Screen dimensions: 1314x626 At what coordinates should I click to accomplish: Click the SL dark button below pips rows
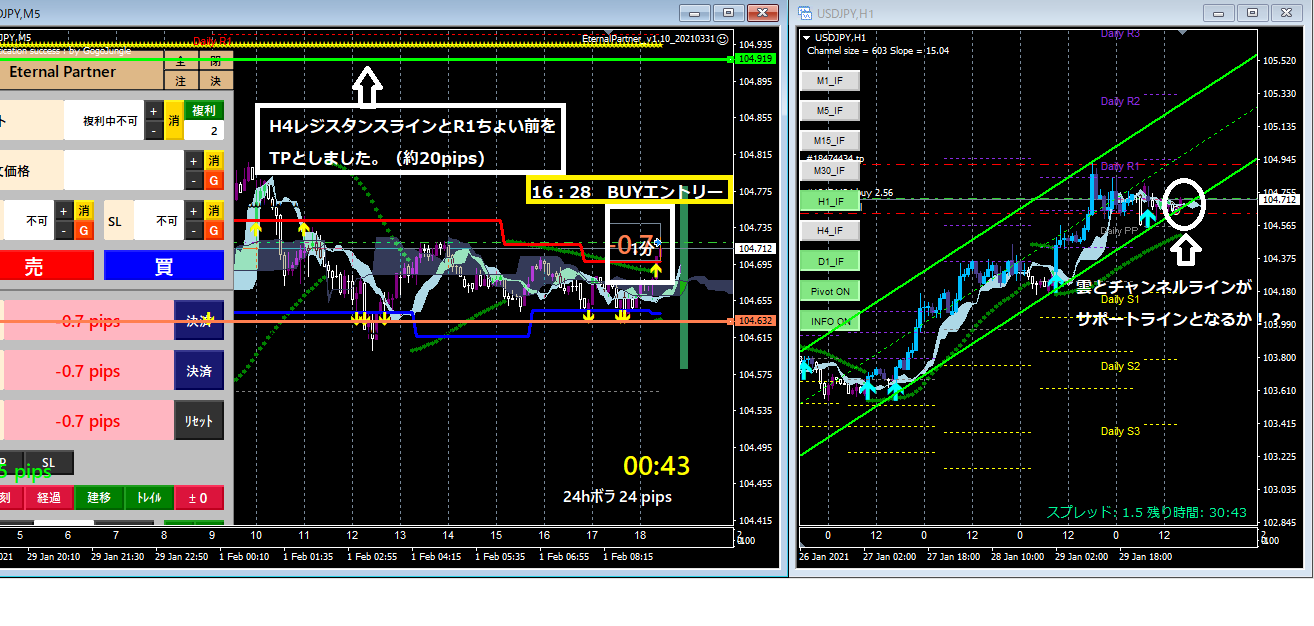(50, 461)
